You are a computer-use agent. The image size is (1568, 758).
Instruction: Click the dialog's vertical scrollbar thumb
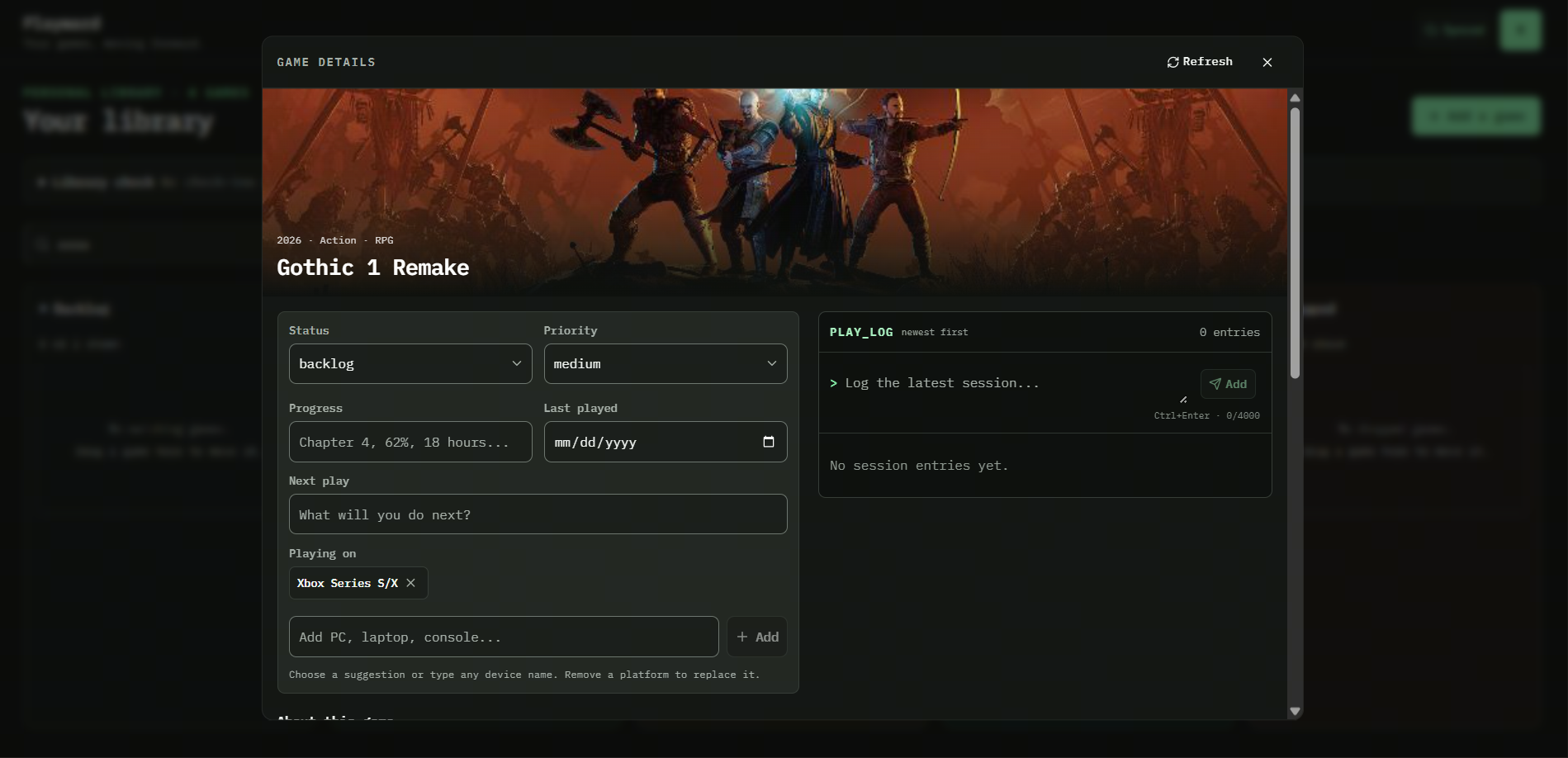click(x=1295, y=243)
